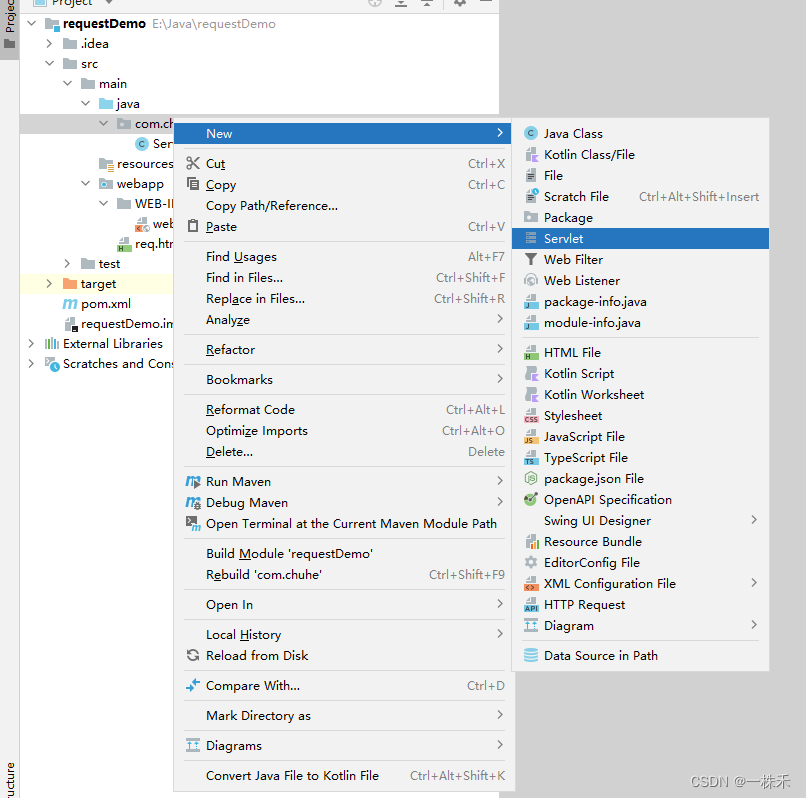Click the TypeScript File icon
The width and height of the screenshot is (806, 798).
(530, 458)
